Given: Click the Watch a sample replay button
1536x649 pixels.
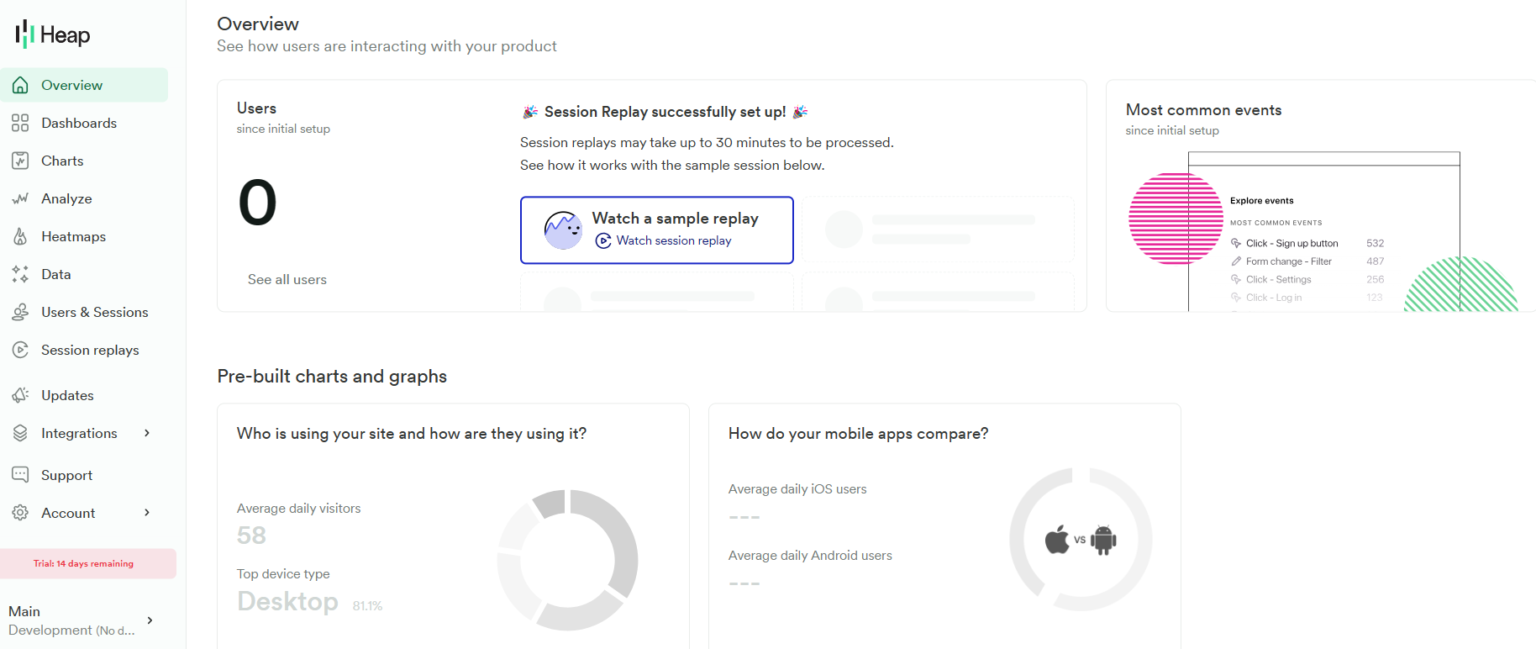Looking at the screenshot, I should click(656, 230).
